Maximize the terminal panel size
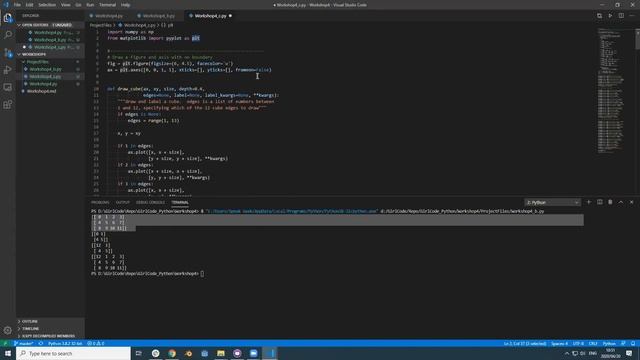640x360 pixels. [x=621, y=202]
